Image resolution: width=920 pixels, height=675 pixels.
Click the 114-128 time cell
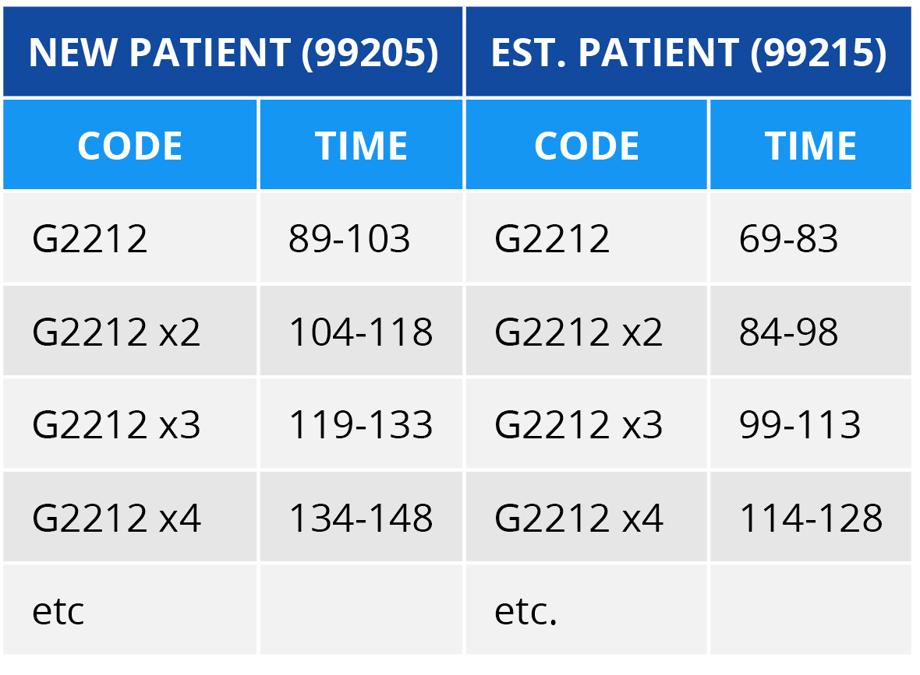(811, 517)
